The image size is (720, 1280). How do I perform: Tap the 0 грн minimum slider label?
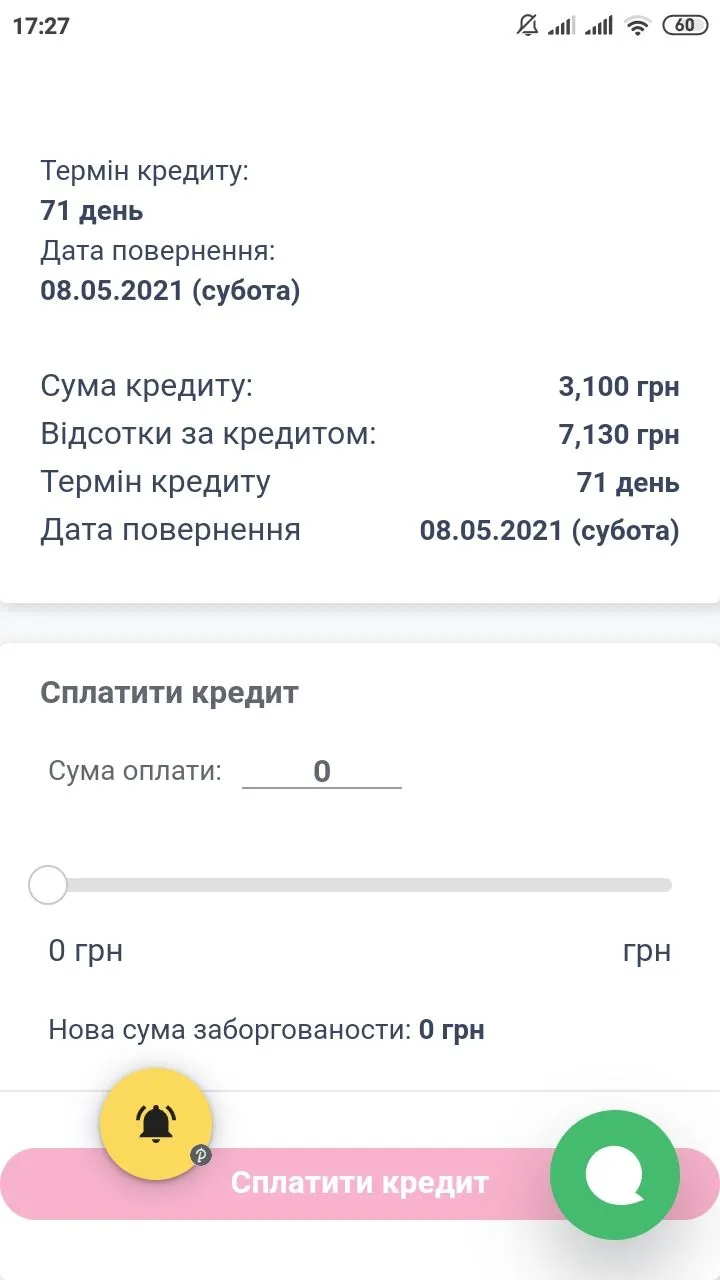coord(86,950)
